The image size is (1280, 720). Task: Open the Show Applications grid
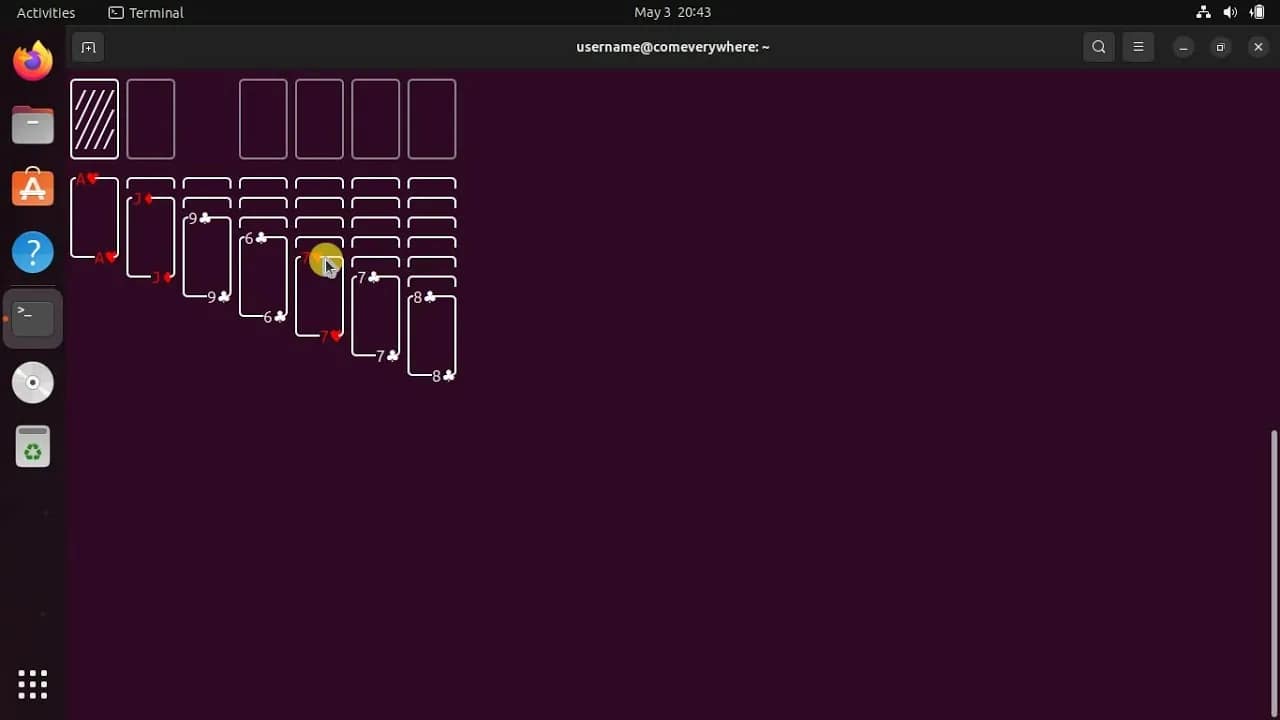click(x=32, y=684)
